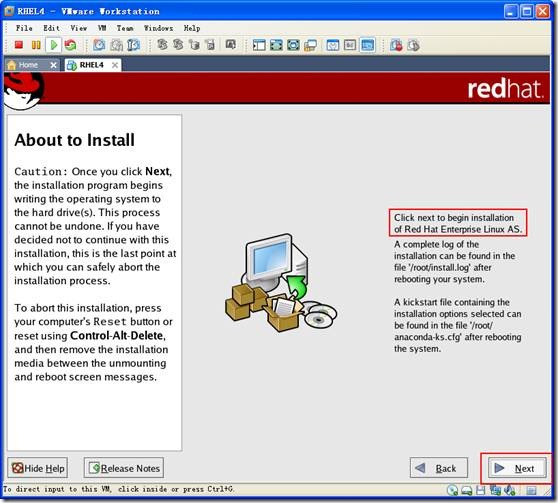Image resolution: width=558 pixels, height=503 pixels.
Task: Close the RHEL4 tab
Action: point(115,65)
